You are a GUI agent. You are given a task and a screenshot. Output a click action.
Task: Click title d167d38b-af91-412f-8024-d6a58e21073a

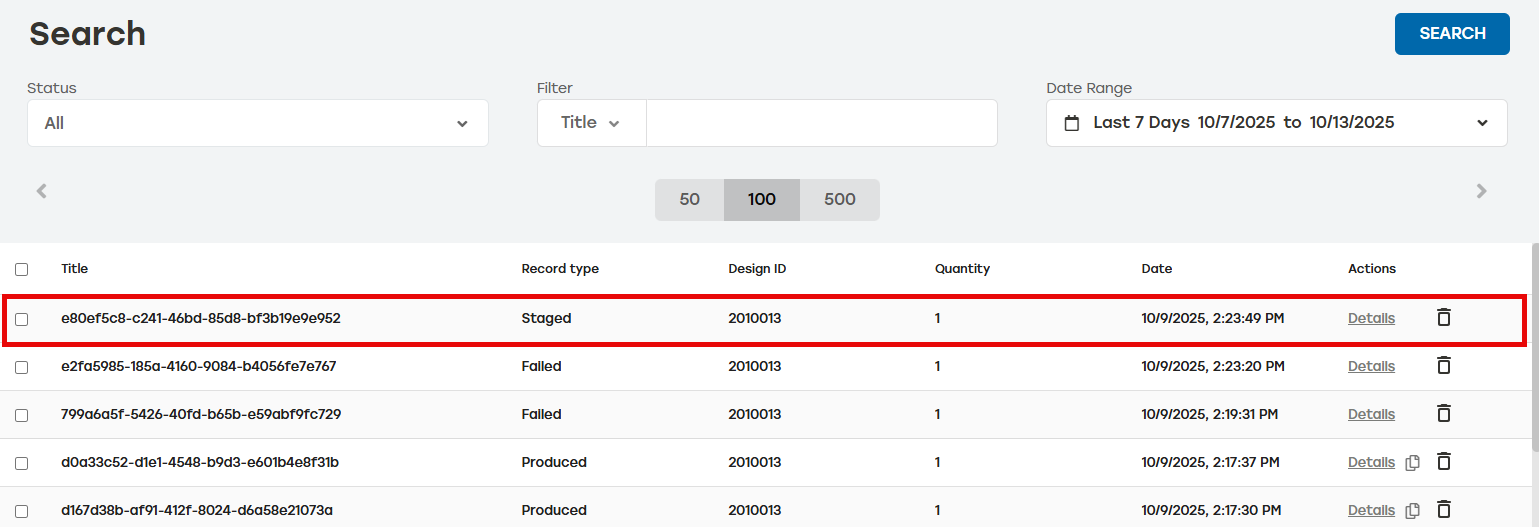pos(197,510)
